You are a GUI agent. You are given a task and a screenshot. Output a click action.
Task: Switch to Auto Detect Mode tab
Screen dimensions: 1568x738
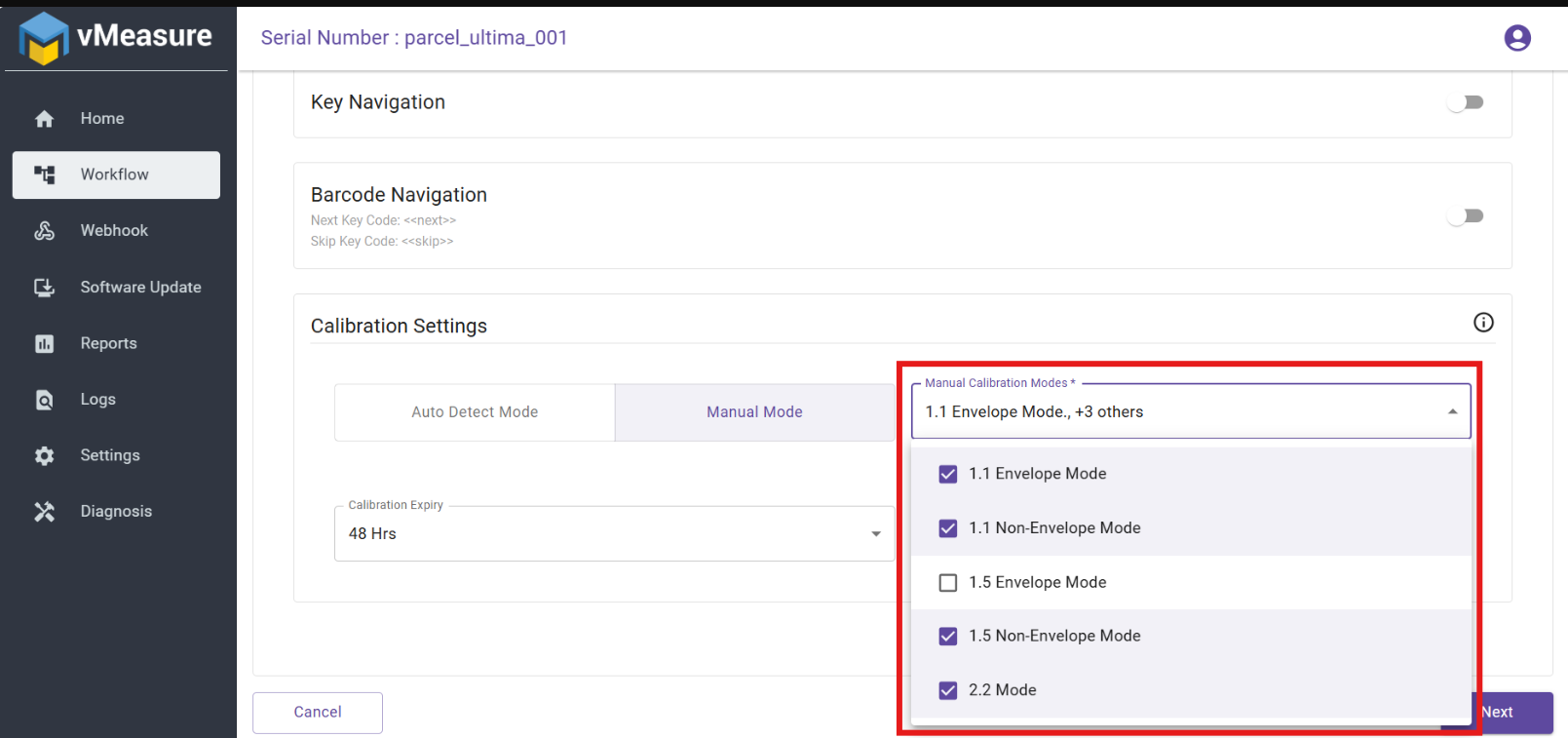(x=475, y=412)
